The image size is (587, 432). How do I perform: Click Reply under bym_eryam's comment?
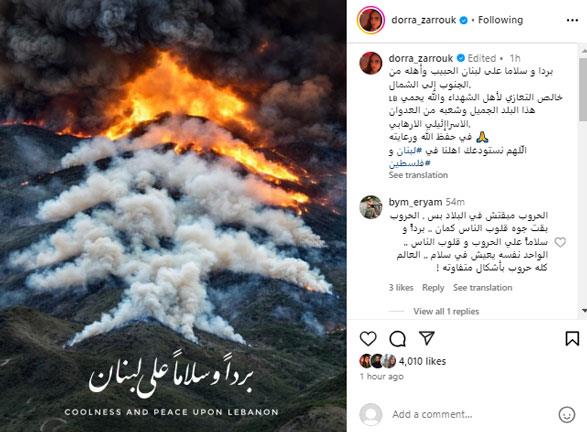tap(433, 288)
